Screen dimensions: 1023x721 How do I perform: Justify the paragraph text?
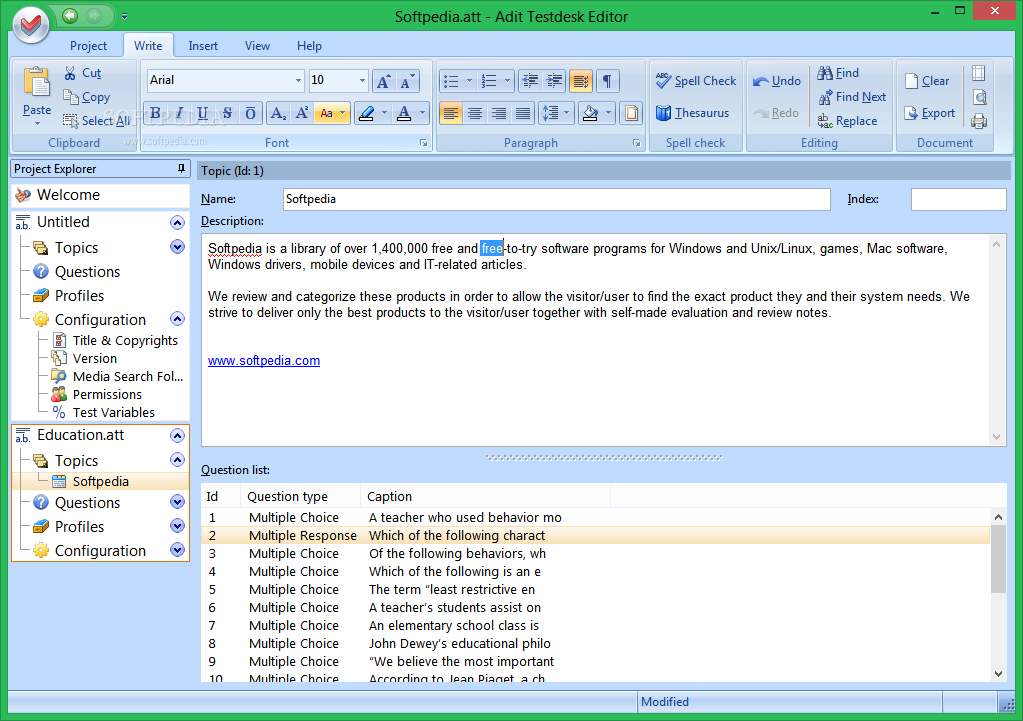(523, 114)
